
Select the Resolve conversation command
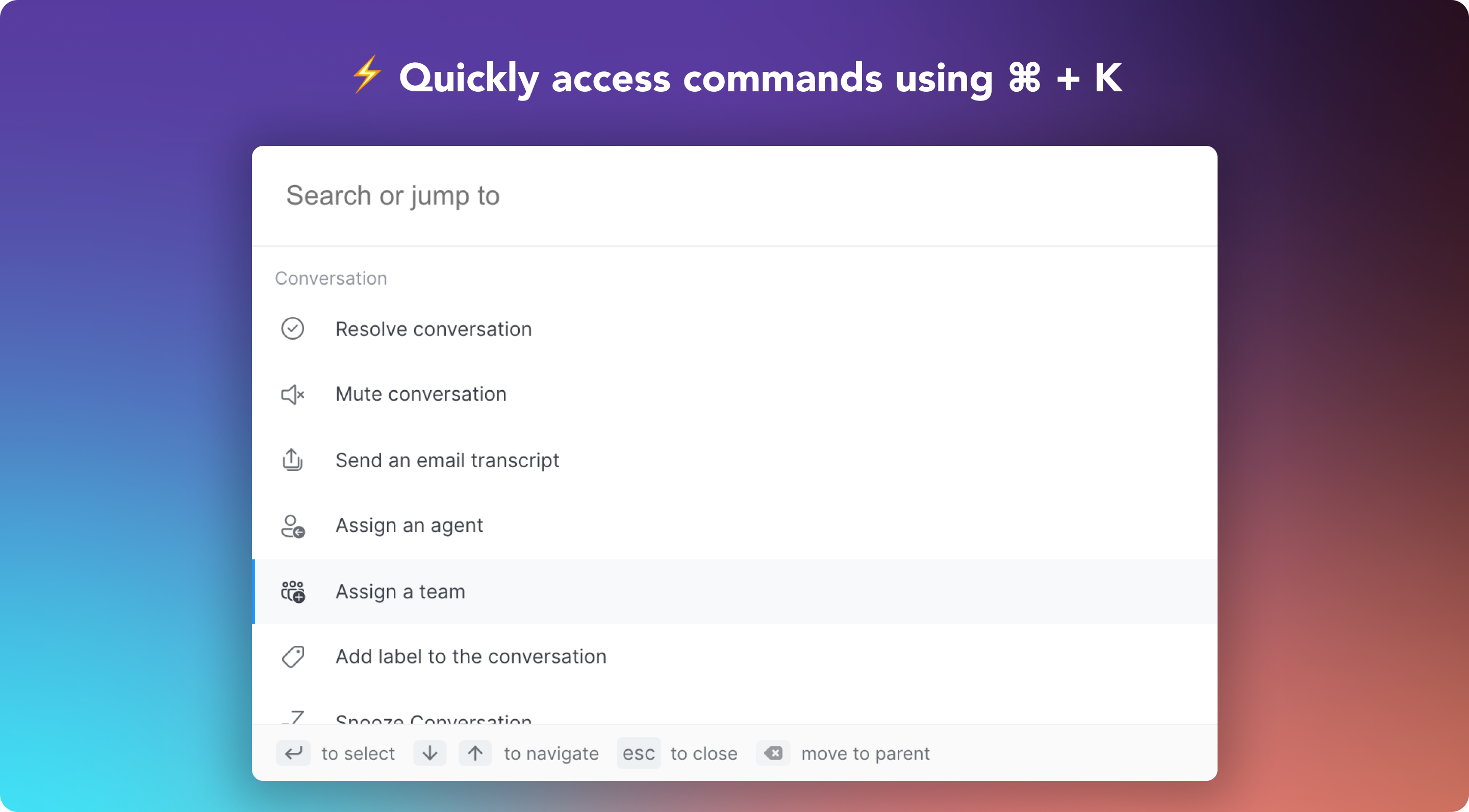(x=734, y=329)
